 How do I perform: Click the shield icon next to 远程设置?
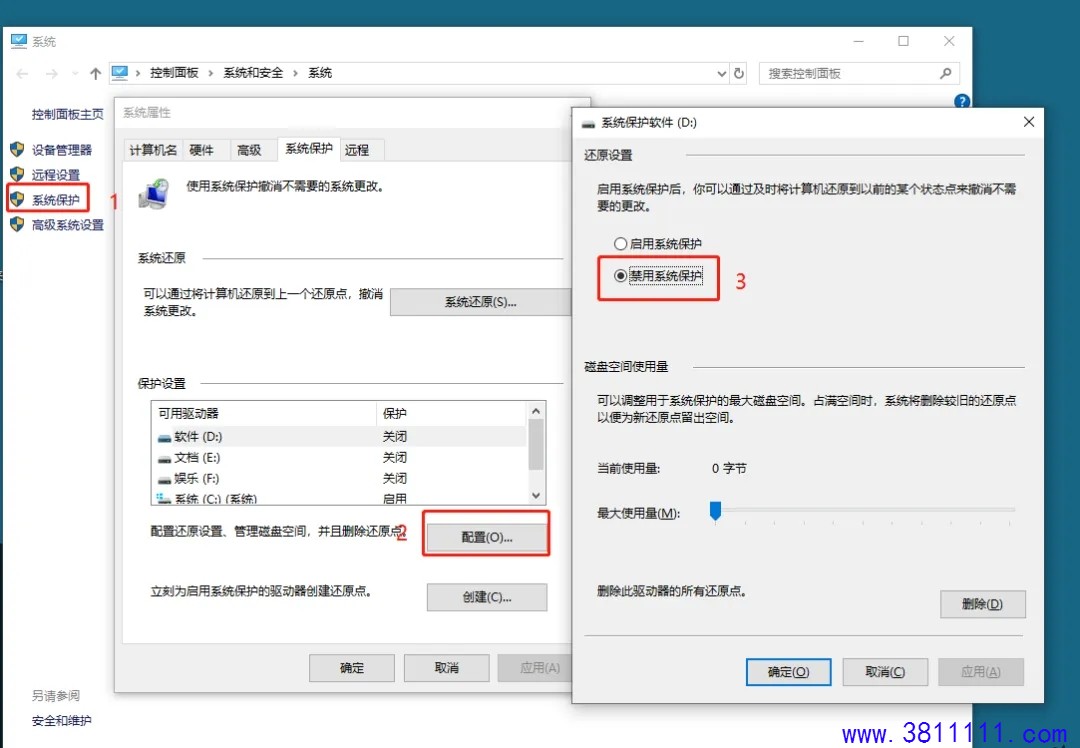click(17, 174)
